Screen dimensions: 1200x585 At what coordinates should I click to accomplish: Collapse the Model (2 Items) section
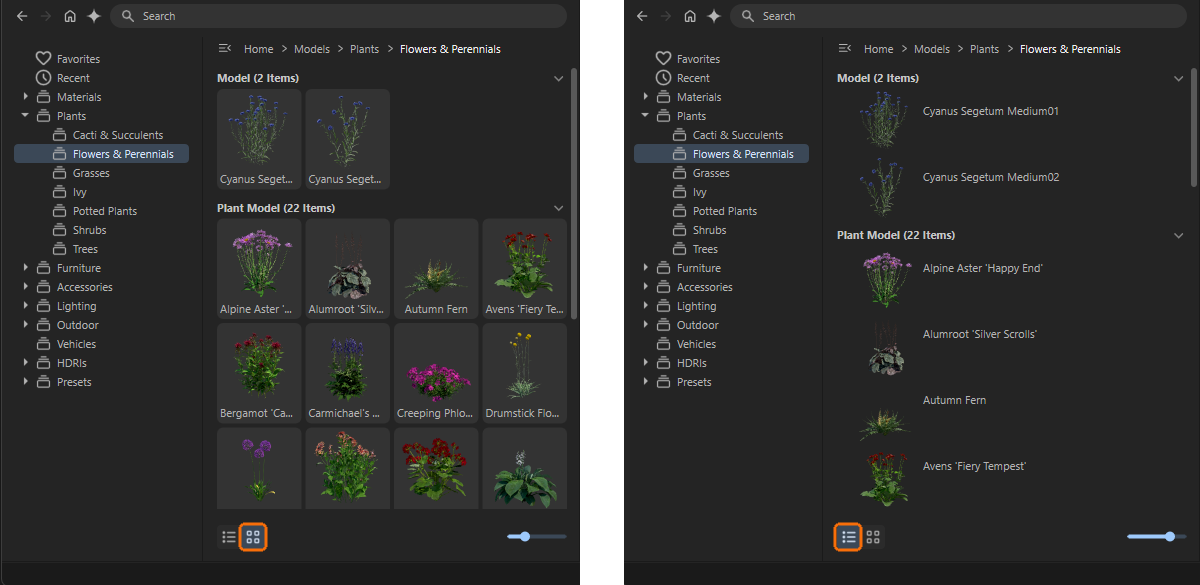click(559, 77)
